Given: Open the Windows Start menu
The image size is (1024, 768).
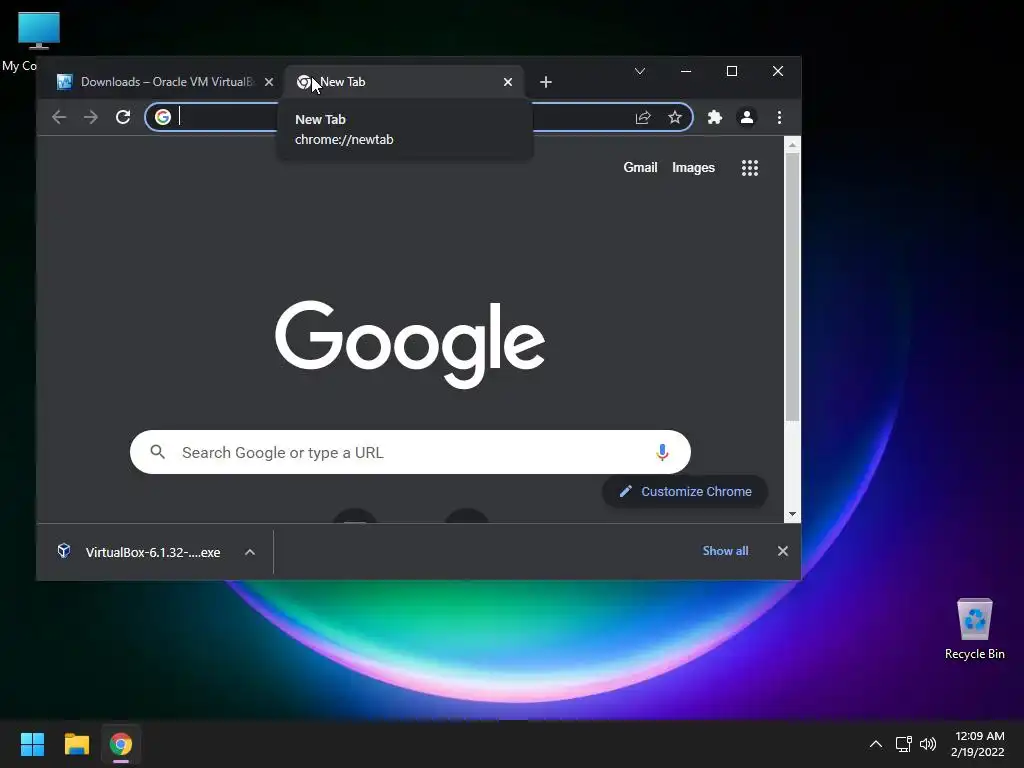Looking at the screenshot, I should [x=32, y=744].
